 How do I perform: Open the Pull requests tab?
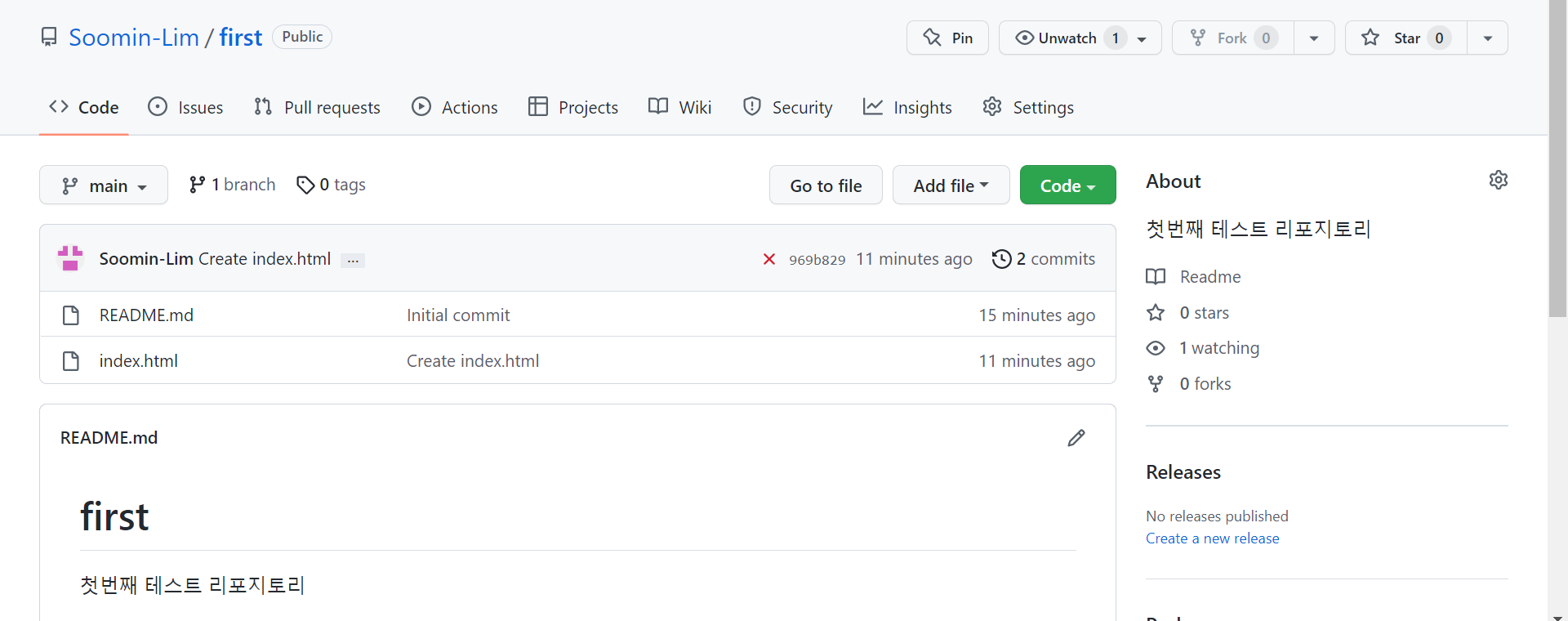tap(317, 107)
